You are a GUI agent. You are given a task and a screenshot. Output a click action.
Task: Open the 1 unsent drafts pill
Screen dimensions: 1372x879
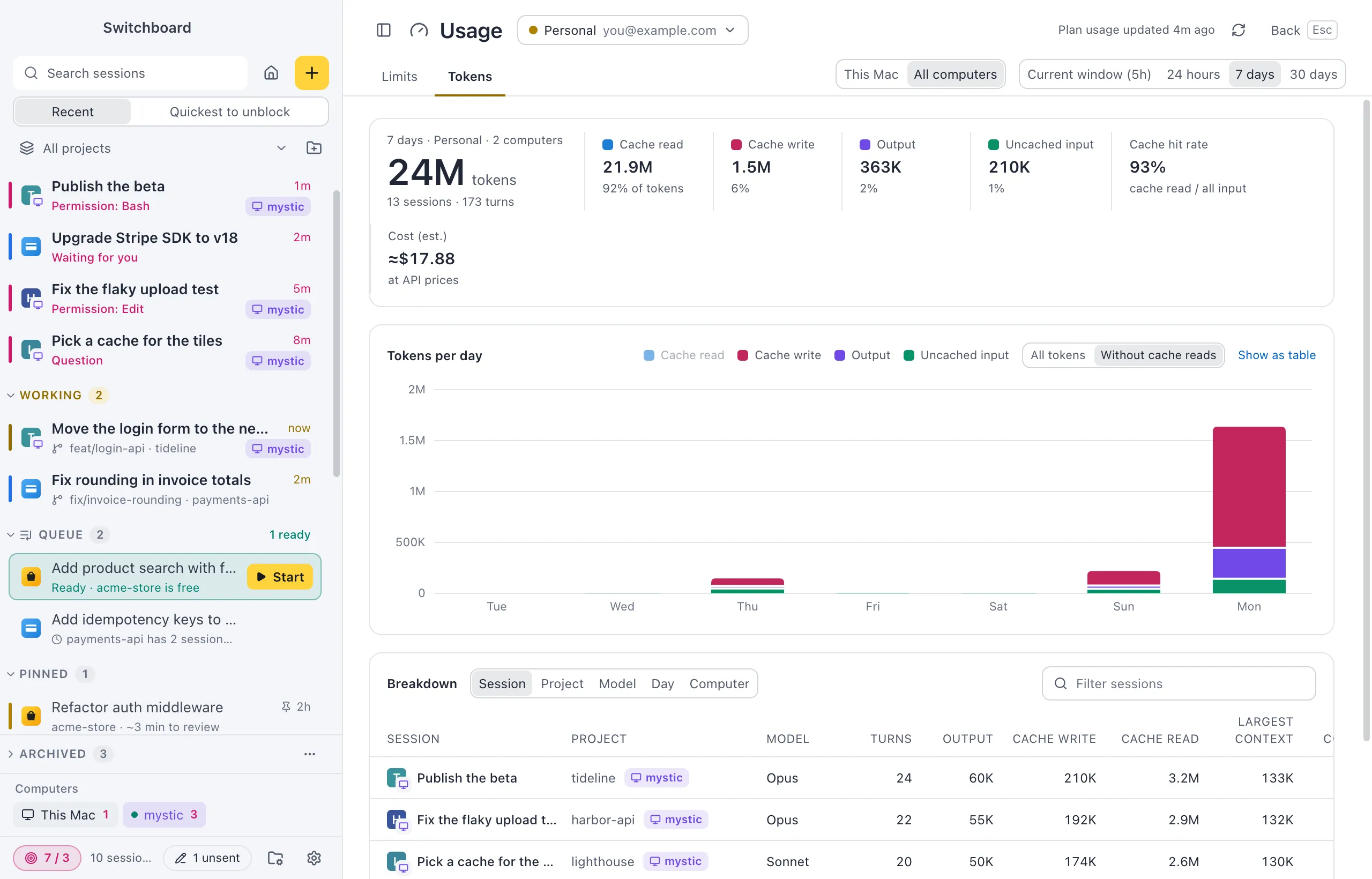pyautogui.click(x=207, y=858)
